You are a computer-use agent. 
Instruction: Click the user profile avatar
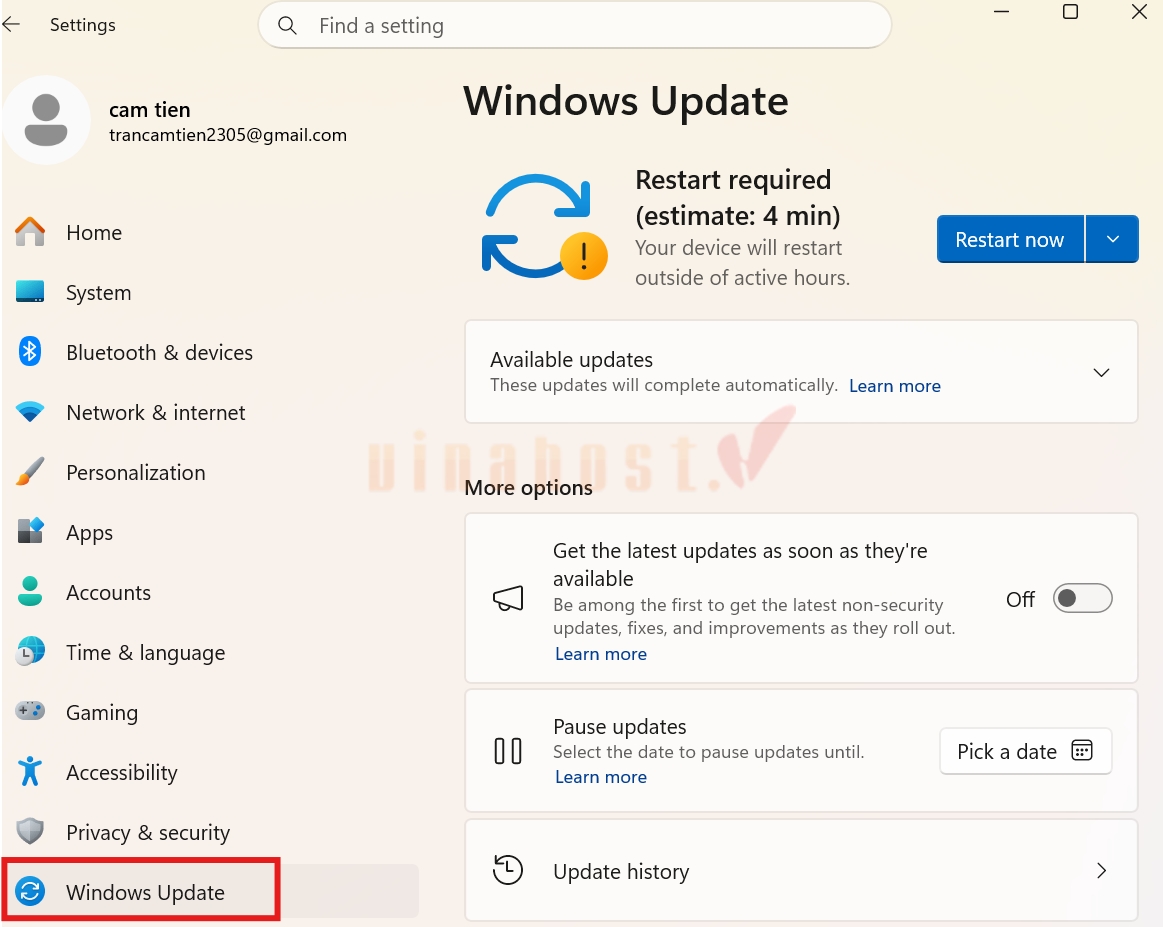(x=46, y=120)
